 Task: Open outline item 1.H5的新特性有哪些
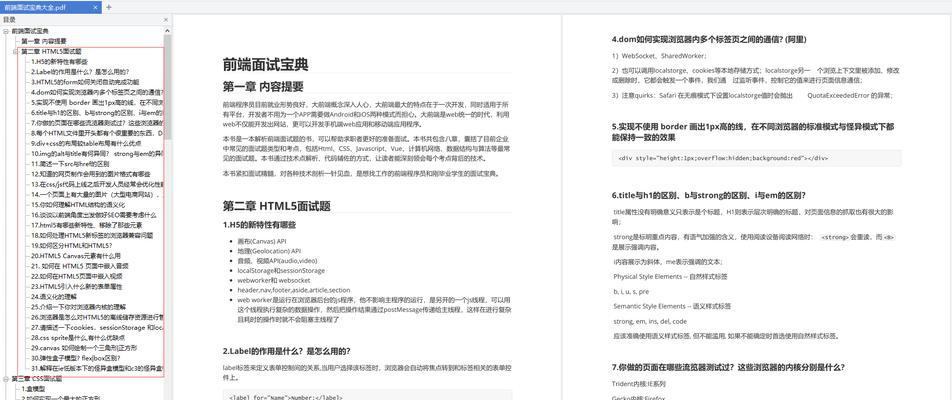point(60,62)
